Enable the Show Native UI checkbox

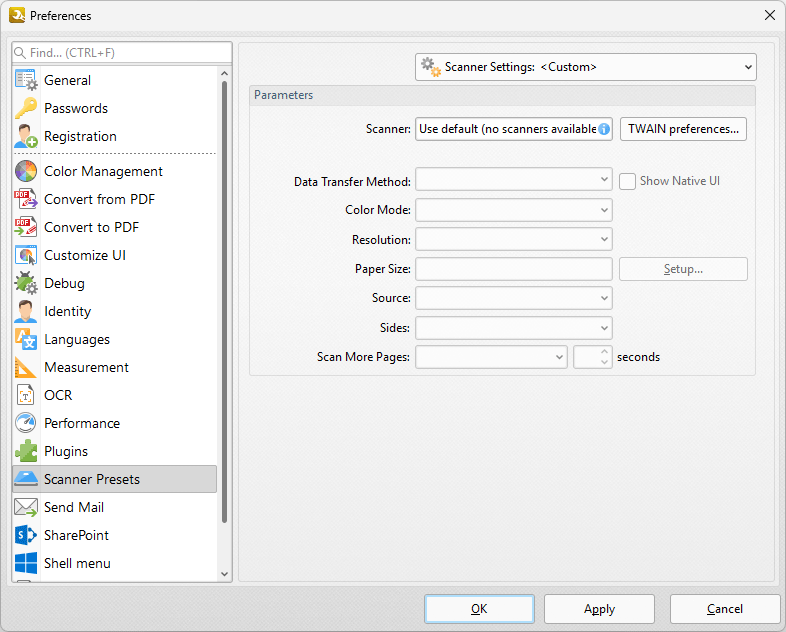[627, 181]
